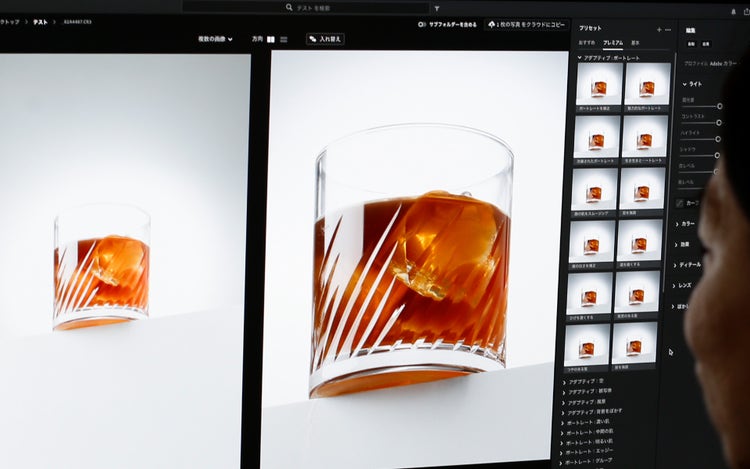This screenshot has height=469, width=750.
Task: Click the notification bell icon at top
Action: 733,12
